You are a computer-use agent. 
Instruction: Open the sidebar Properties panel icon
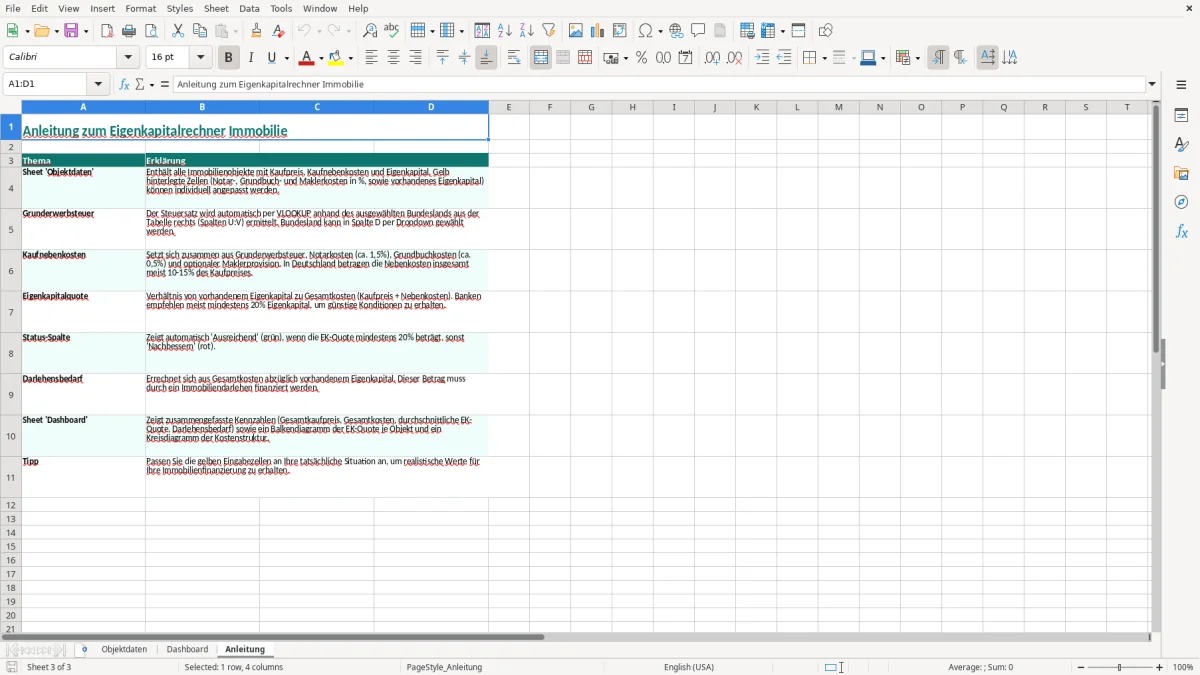coord(1181,116)
